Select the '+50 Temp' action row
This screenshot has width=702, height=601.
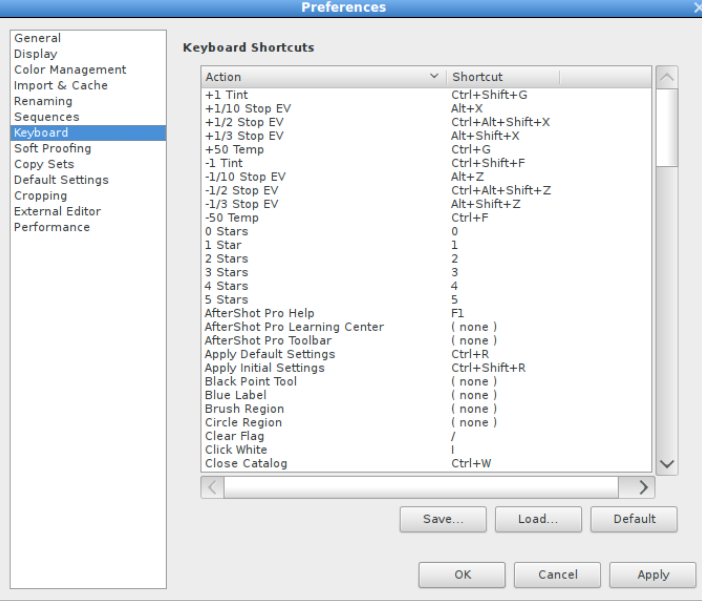coord(427,150)
